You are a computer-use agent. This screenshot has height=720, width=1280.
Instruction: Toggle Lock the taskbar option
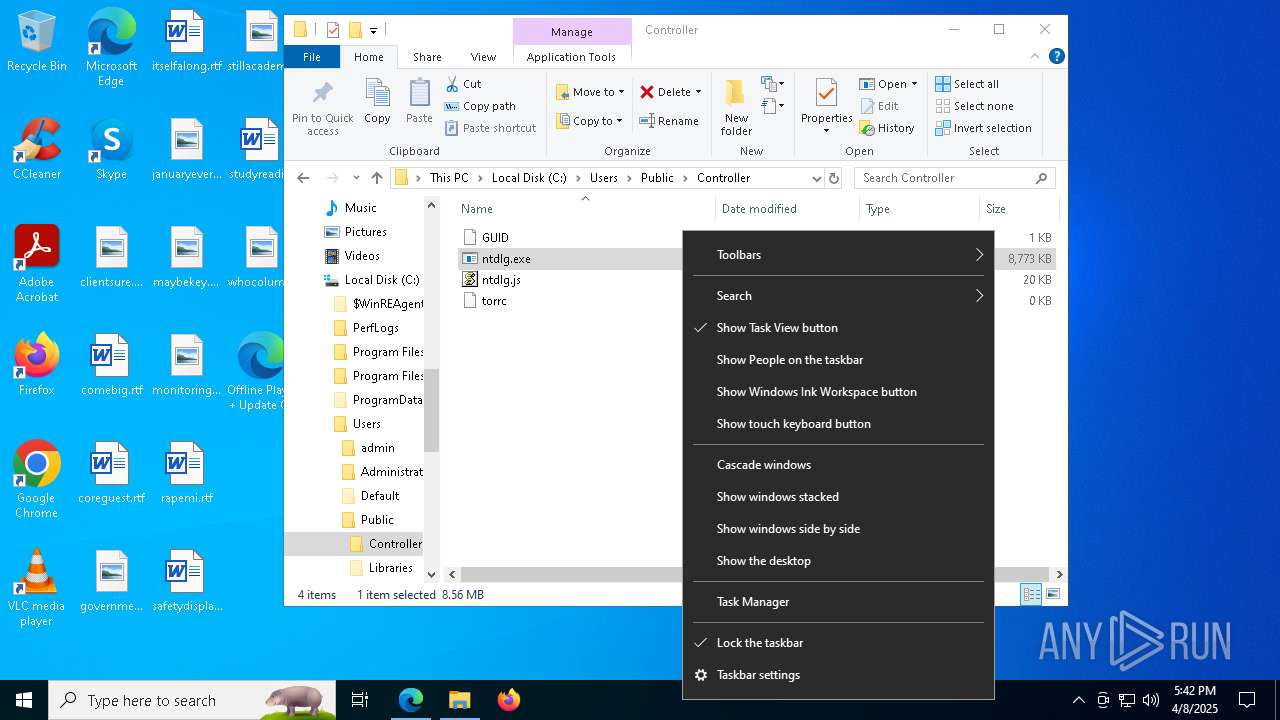pos(759,643)
